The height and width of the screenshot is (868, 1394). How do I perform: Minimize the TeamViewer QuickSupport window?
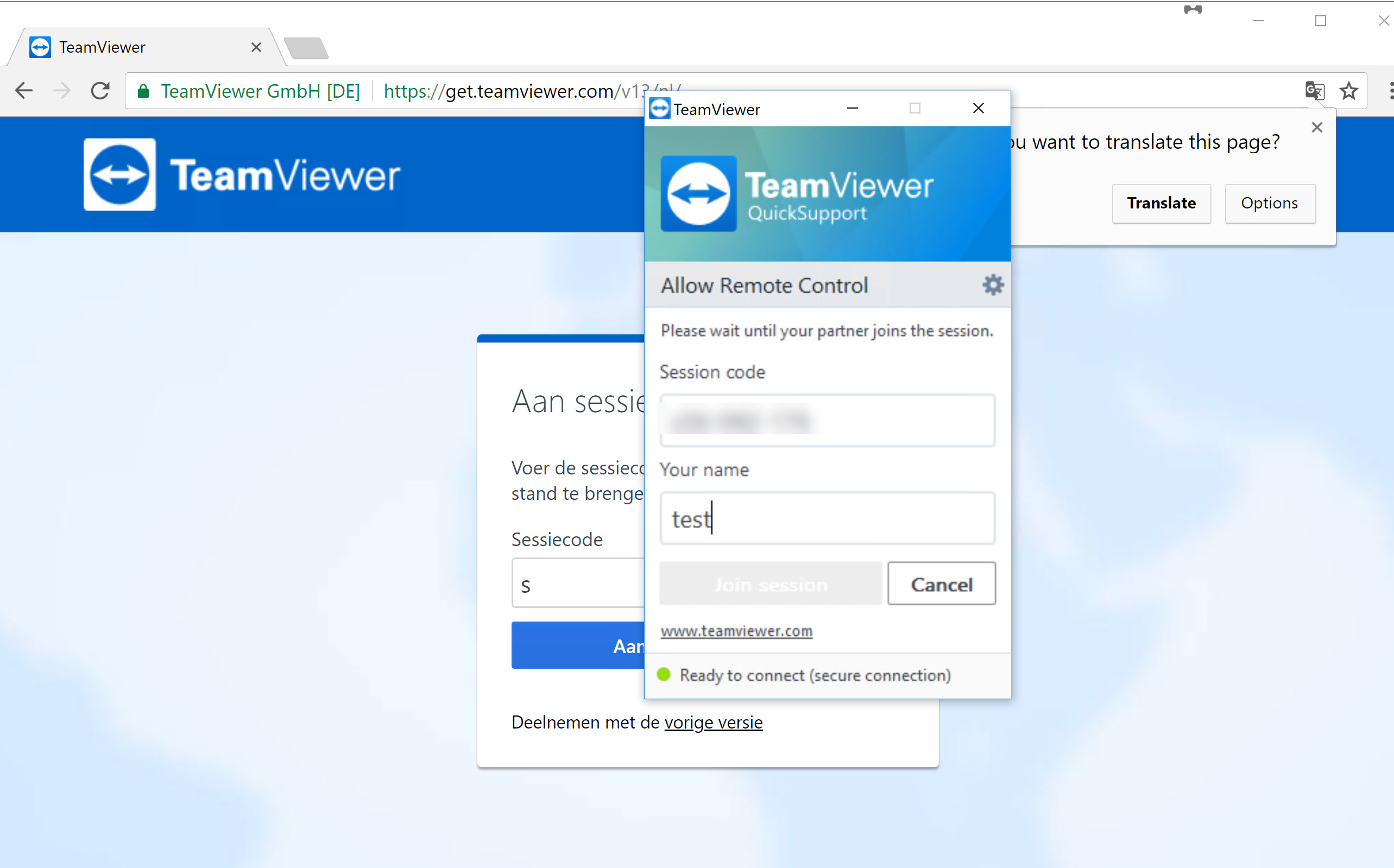click(x=852, y=109)
